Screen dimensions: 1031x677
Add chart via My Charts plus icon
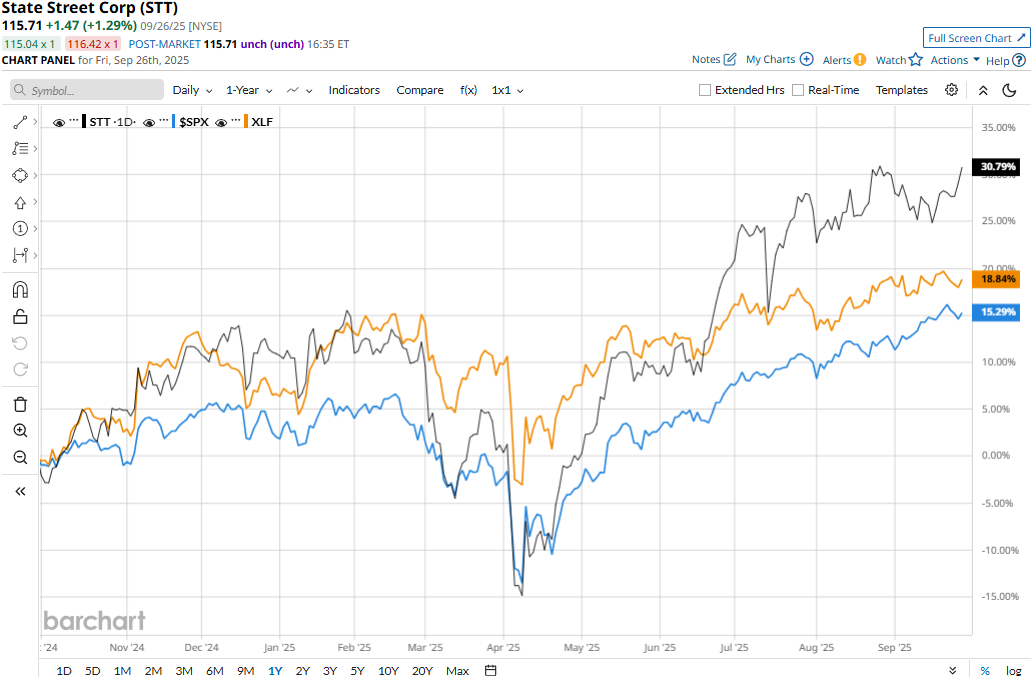[x=807, y=59]
